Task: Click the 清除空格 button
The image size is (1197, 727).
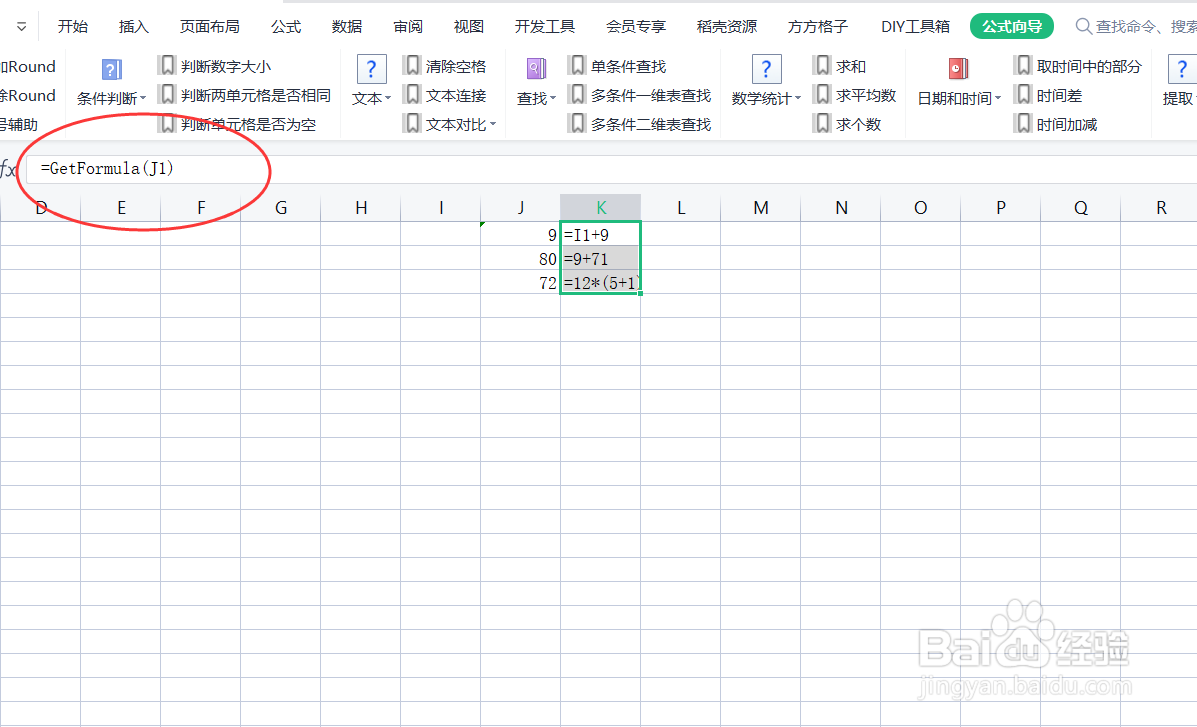Action: click(445, 66)
